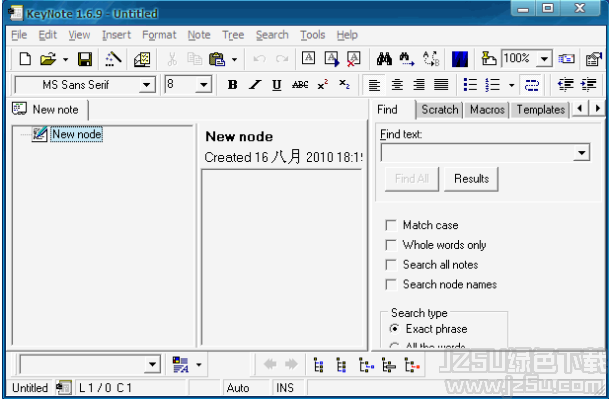Click the Copy icon

click(195, 59)
